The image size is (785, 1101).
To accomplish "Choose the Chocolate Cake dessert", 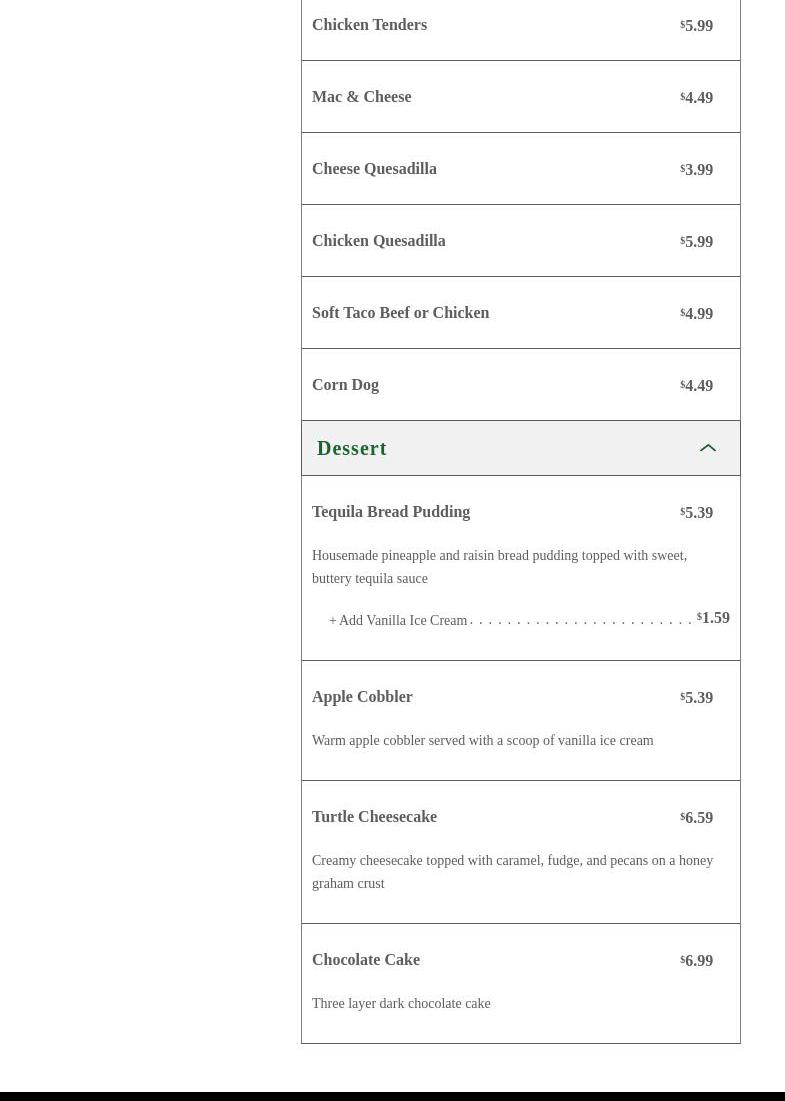I will 366,960.
